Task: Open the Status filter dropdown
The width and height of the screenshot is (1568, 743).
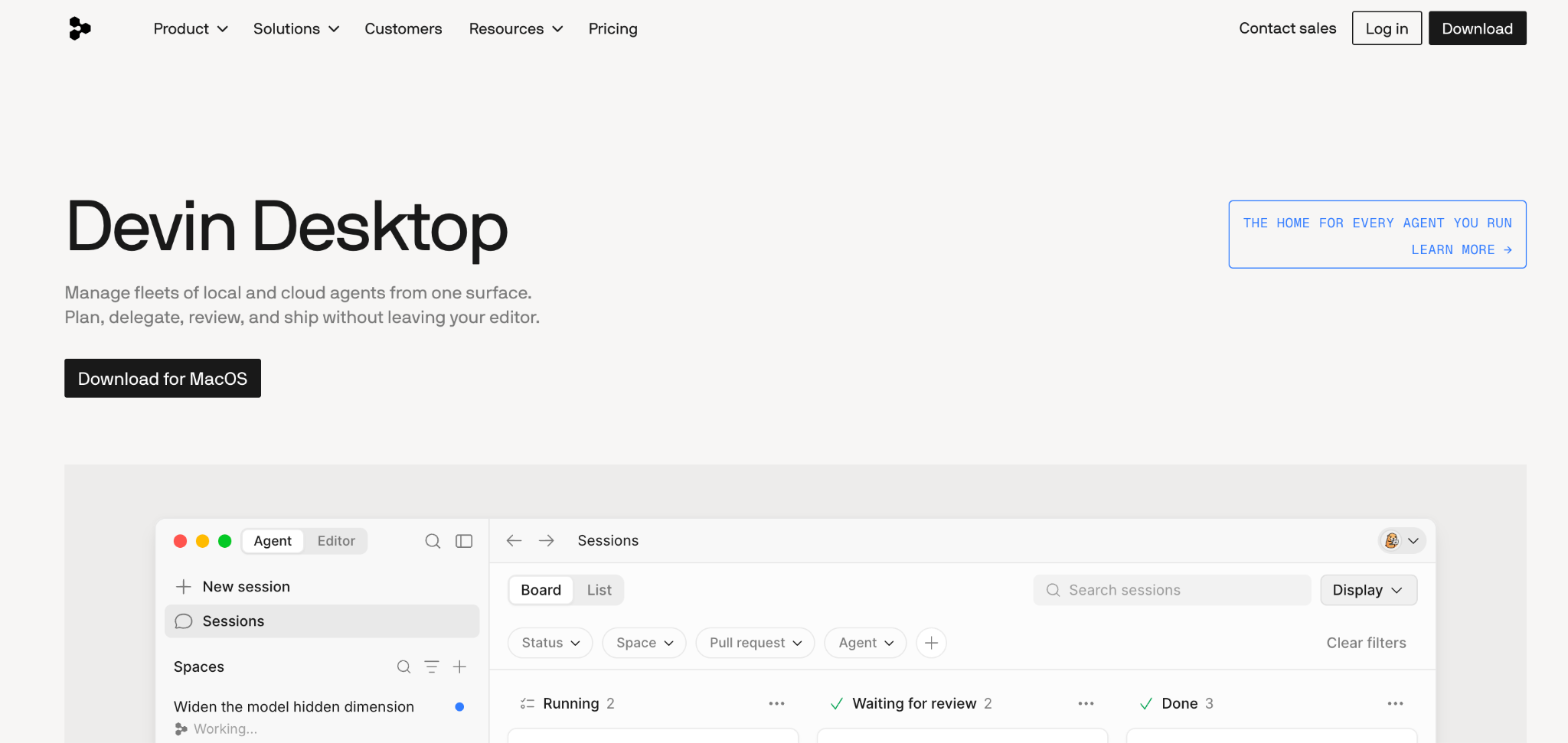Action: 550,643
